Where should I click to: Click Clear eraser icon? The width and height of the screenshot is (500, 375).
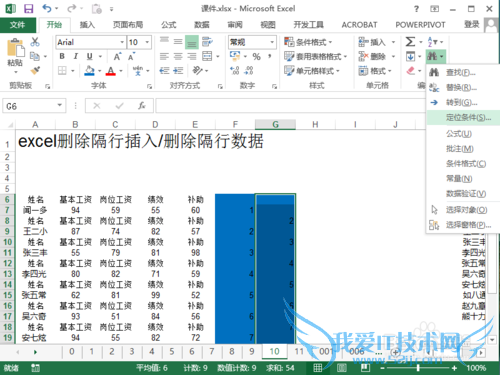point(411,71)
